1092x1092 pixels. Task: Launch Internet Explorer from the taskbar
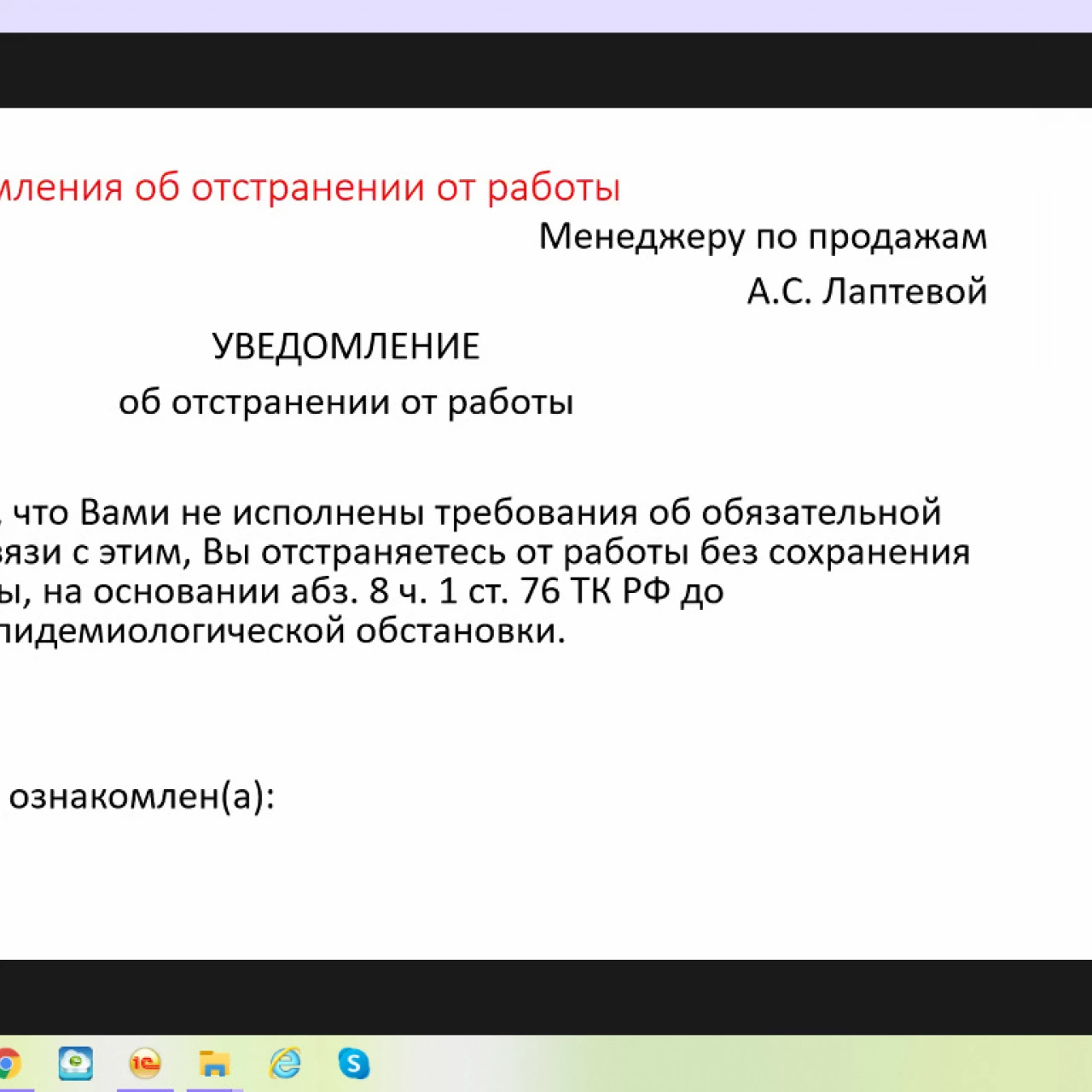pyautogui.click(x=285, y=1064)
